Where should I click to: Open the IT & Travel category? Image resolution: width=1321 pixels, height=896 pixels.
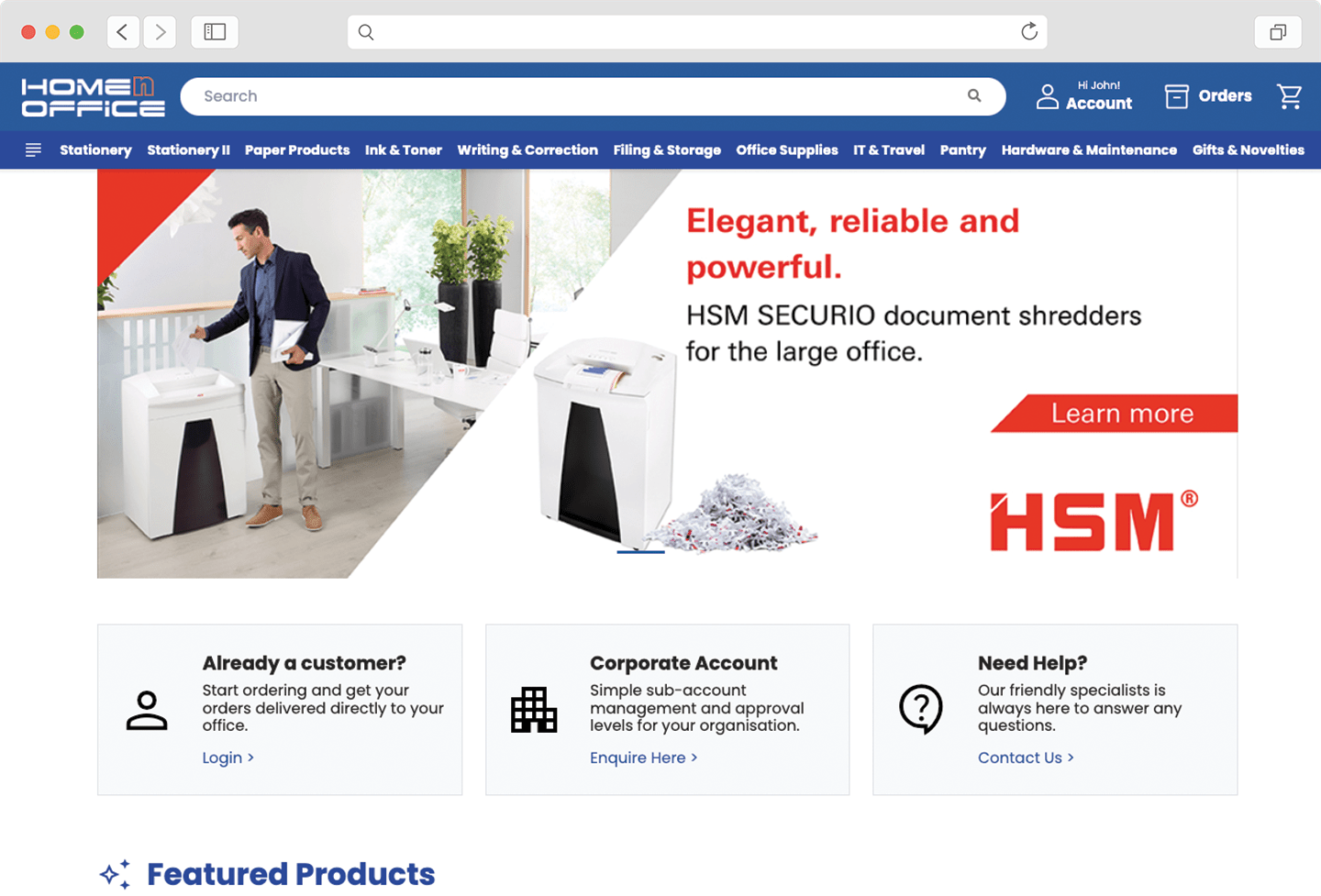(x=889, y=150)
